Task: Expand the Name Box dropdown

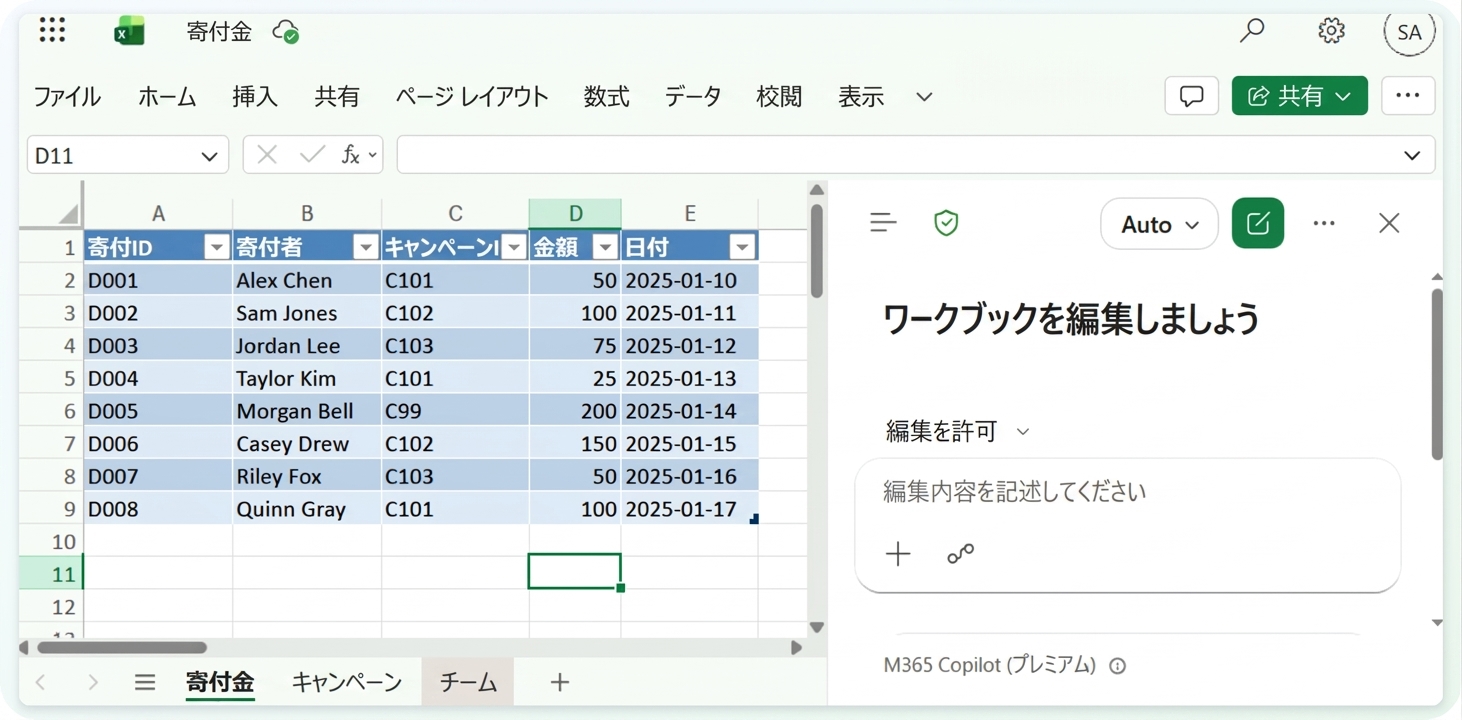Action: click(x=209, y=156)
